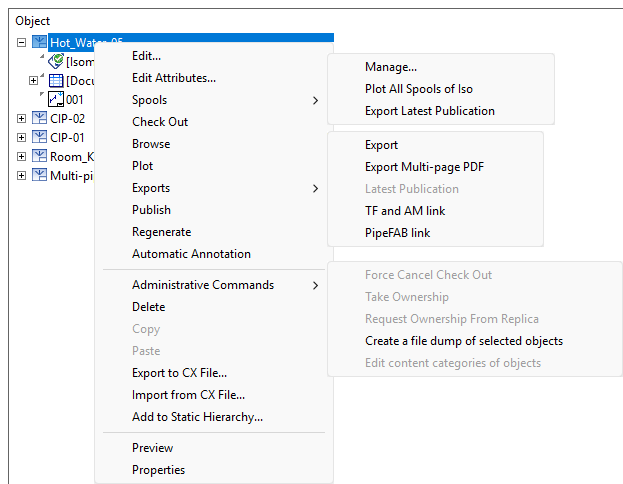The image size is (623, 484).
Task: Choose Check Out from context menu
Action: coord(160,122)
